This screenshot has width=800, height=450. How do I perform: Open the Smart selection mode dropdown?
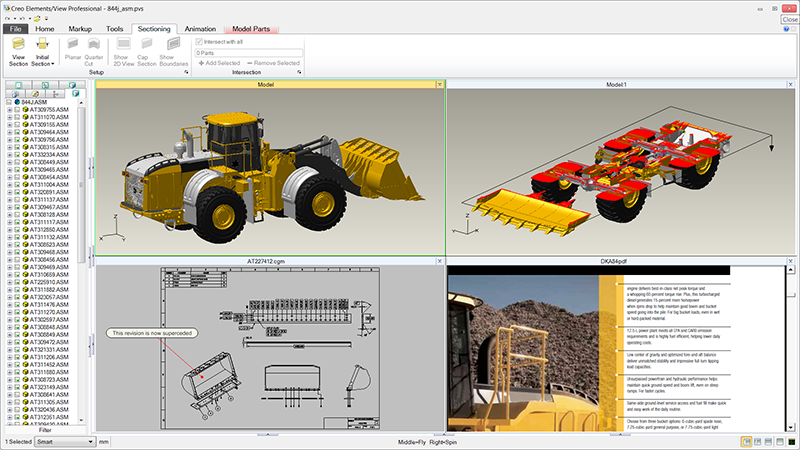[x=65, y=441]
